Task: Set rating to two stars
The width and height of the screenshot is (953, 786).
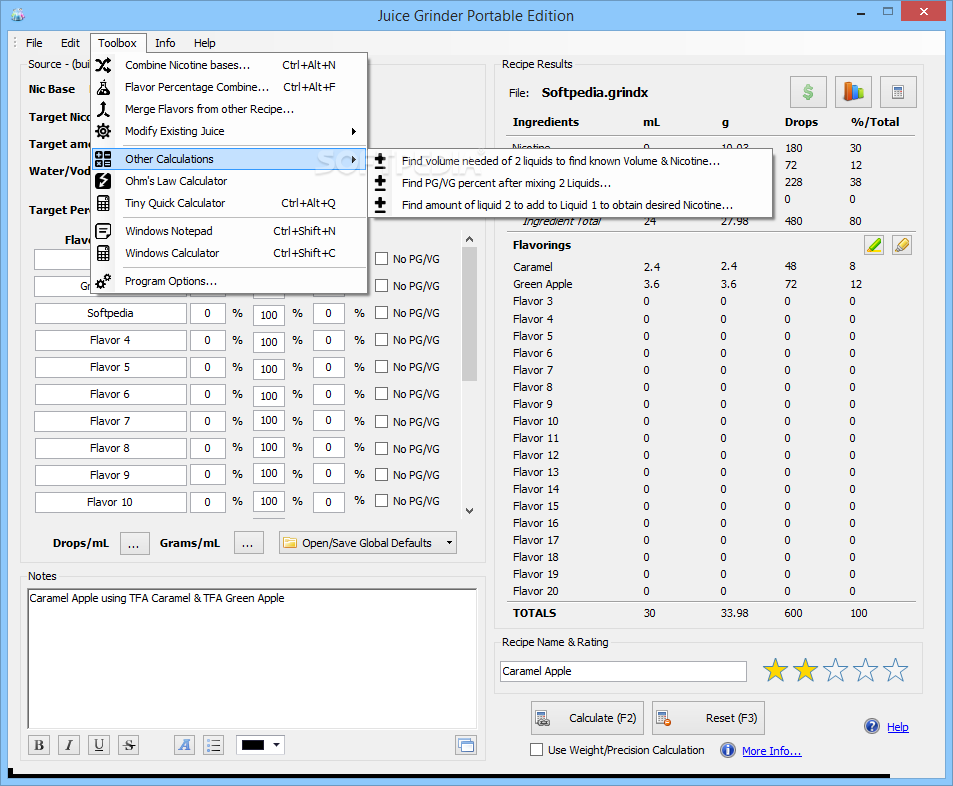Action: tap(805, 671)
